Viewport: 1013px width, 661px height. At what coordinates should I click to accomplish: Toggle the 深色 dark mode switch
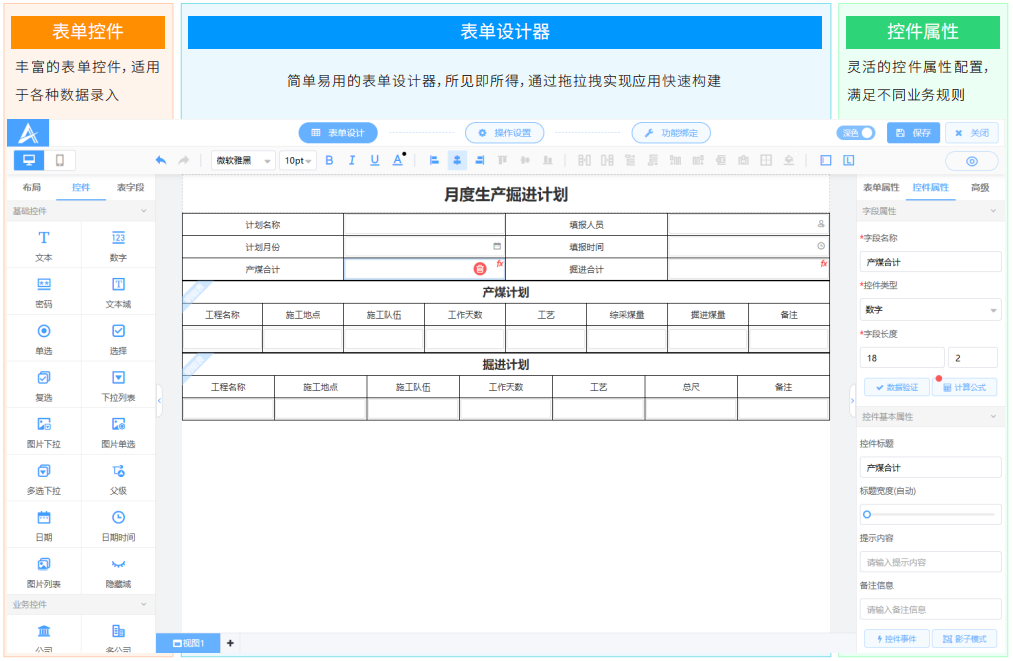point(856,133)
